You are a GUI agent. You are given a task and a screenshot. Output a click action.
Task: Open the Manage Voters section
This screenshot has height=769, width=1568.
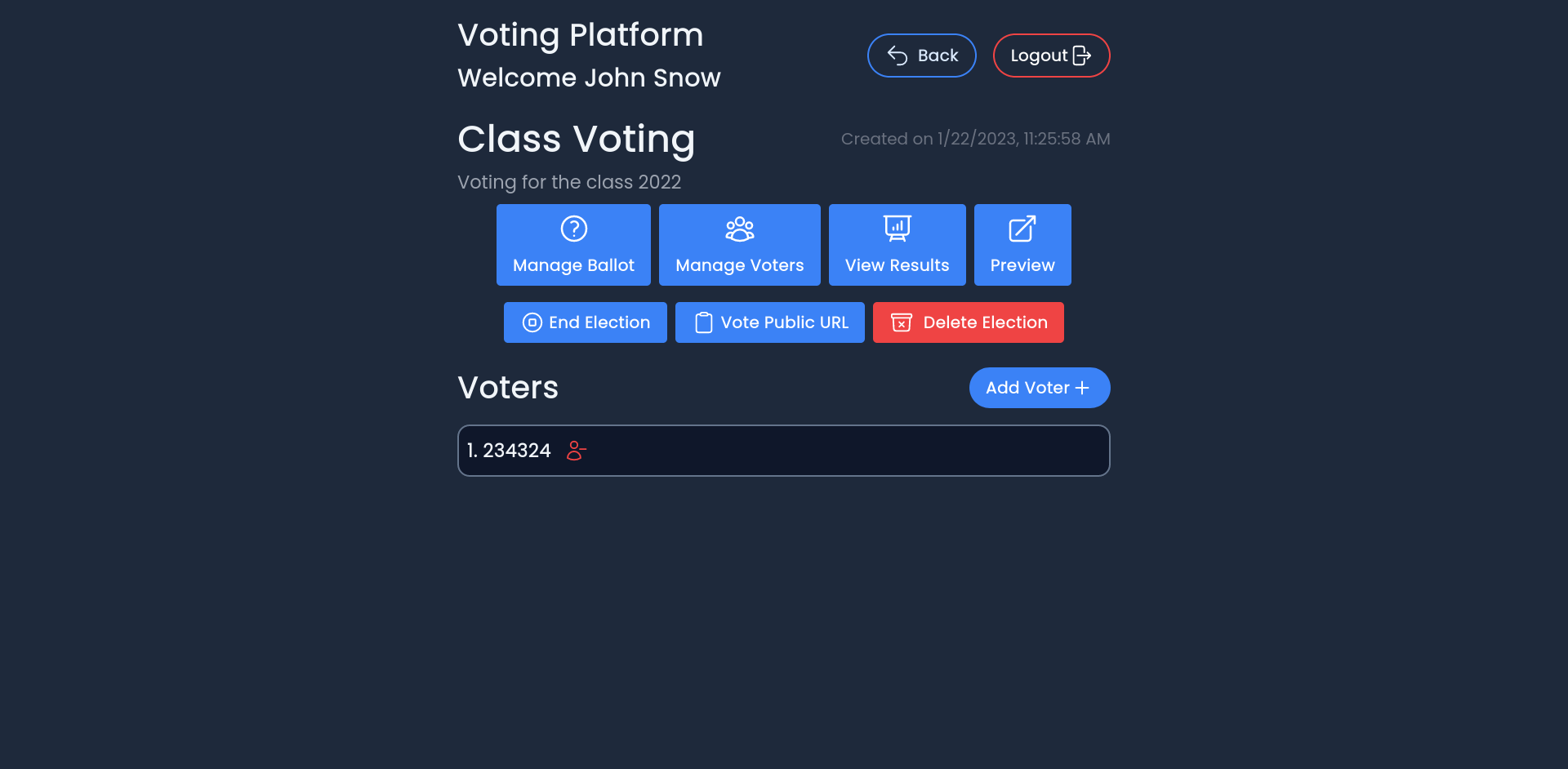pyautogui.click(x=739, y=245)
